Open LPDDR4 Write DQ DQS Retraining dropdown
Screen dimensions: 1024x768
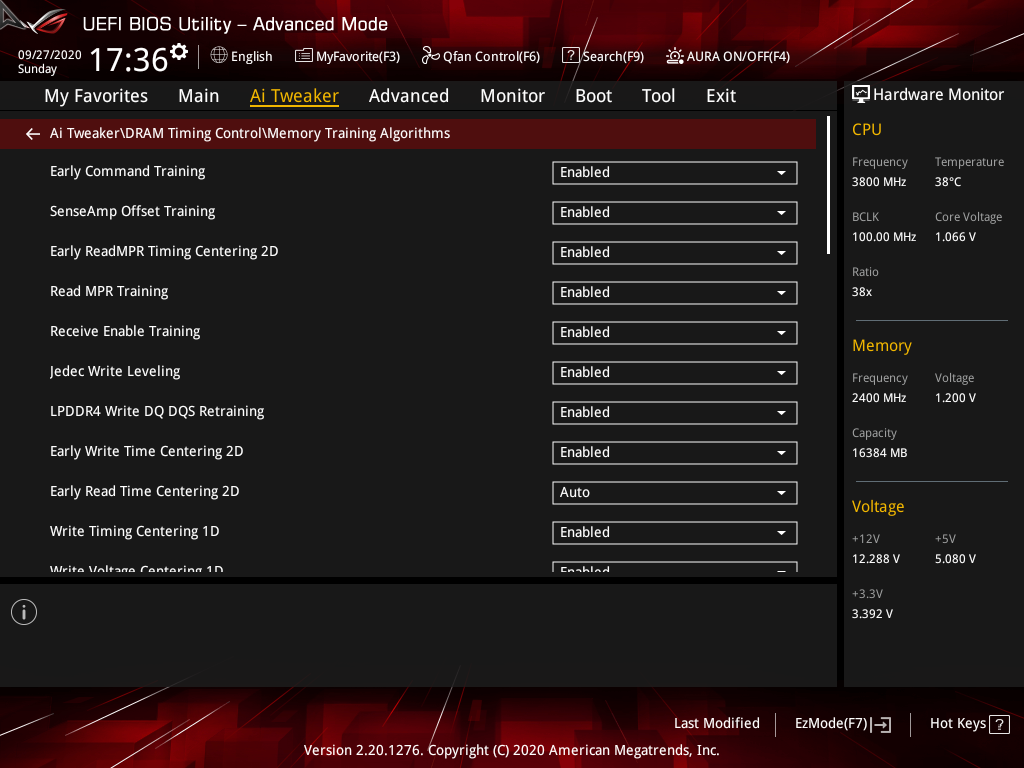click(x=675, y=413)
